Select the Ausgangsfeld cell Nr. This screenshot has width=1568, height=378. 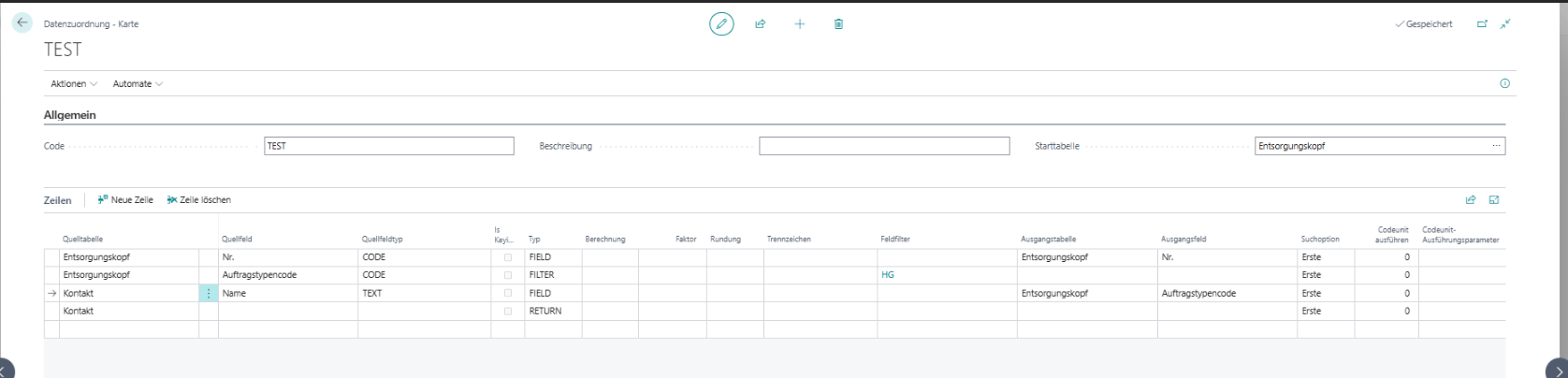[x=1227, y=257]
